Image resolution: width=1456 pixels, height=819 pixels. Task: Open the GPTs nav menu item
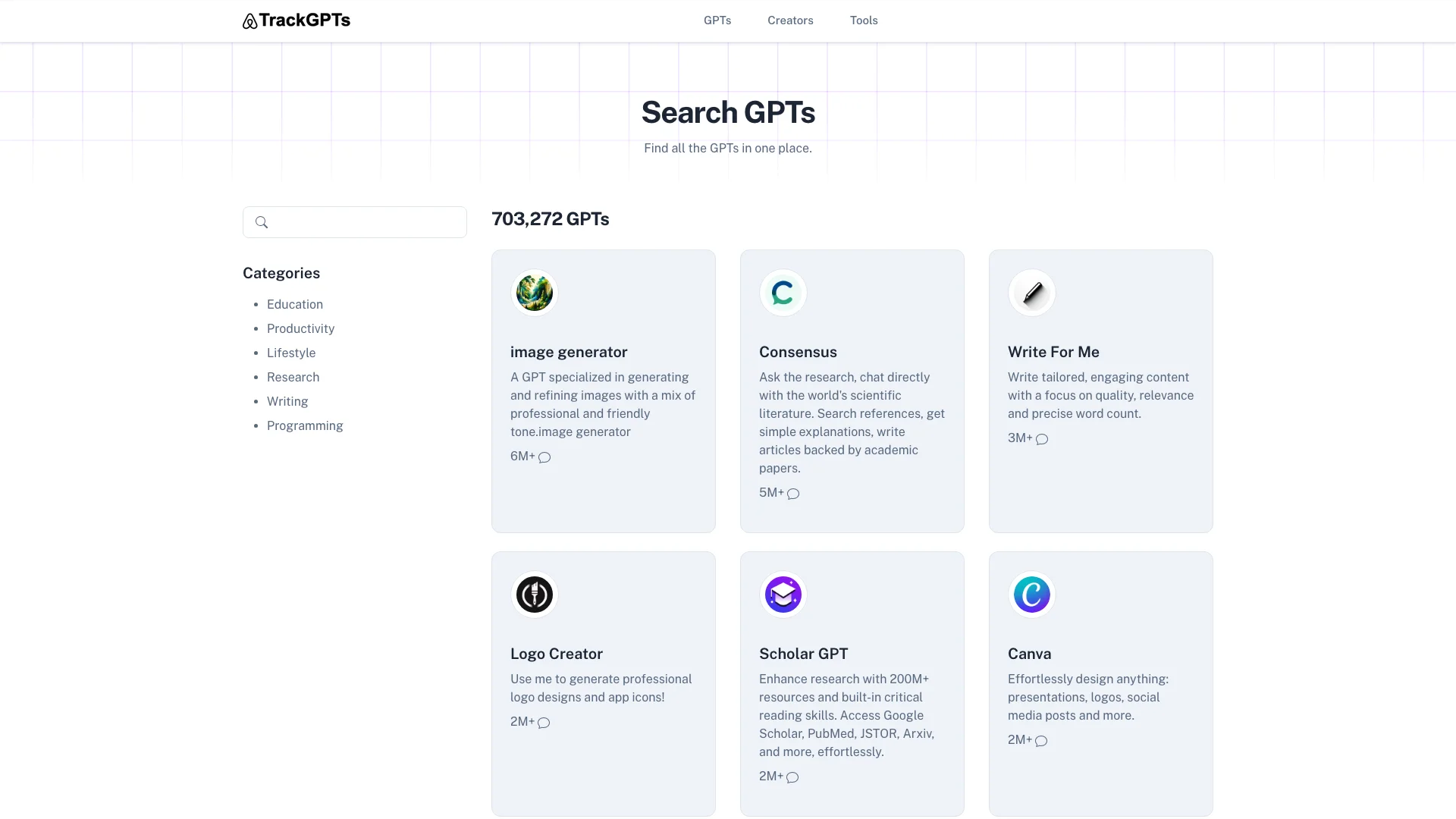click(x=717, y=20)
